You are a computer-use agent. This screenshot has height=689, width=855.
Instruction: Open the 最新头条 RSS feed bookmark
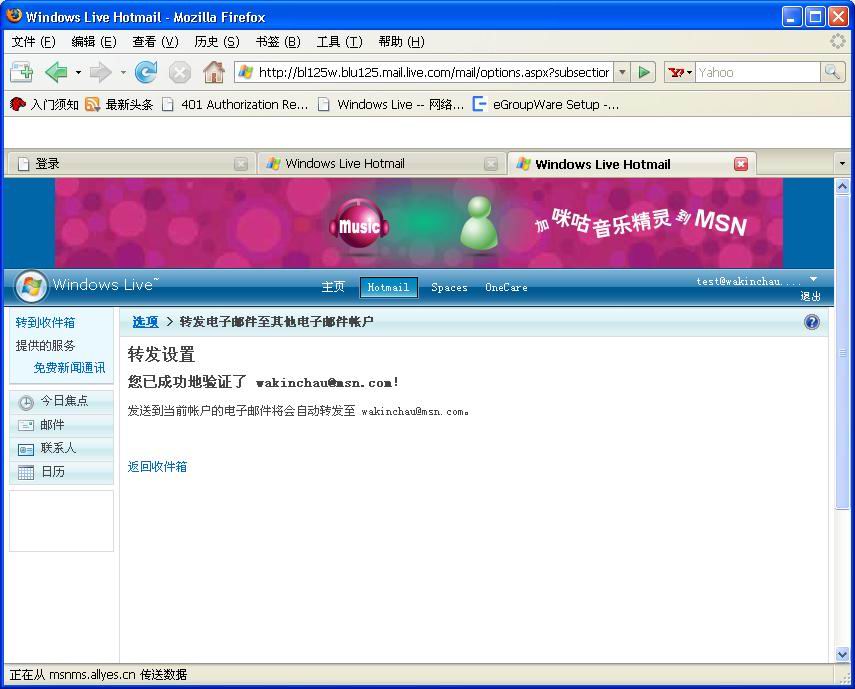(x=119, y=105)
